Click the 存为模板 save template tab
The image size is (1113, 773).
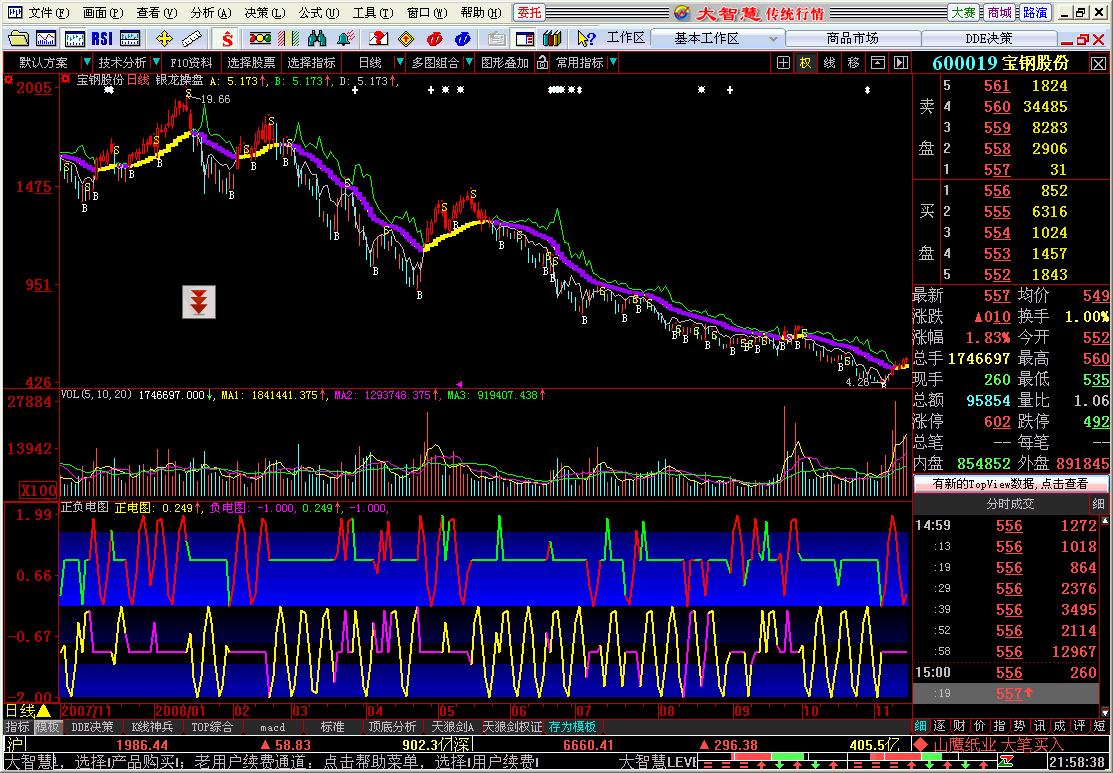pyautogui.click(x=574, y=727)
